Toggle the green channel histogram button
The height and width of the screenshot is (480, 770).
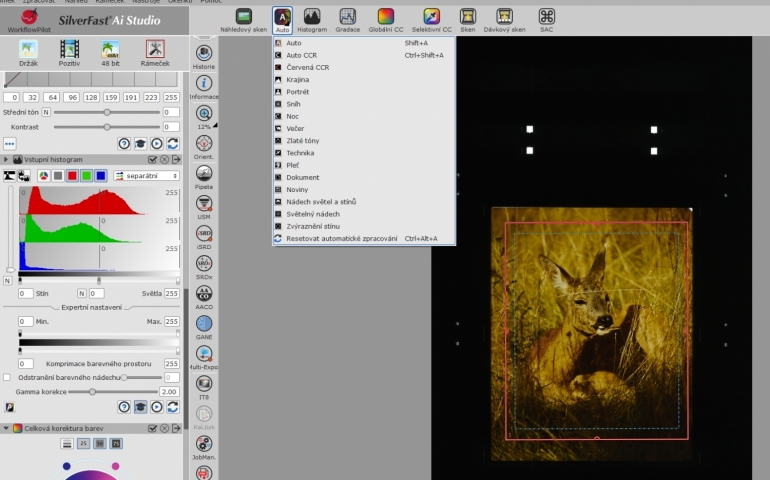coord(86,175)
